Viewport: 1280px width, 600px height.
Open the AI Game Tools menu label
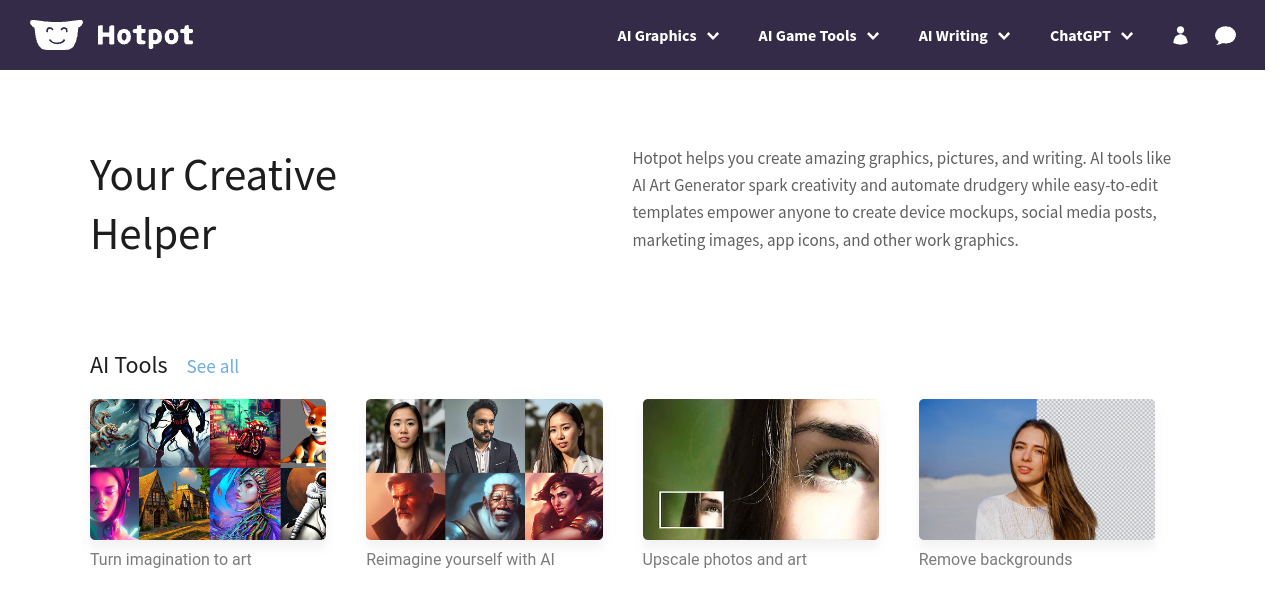[x=807, y=36]
